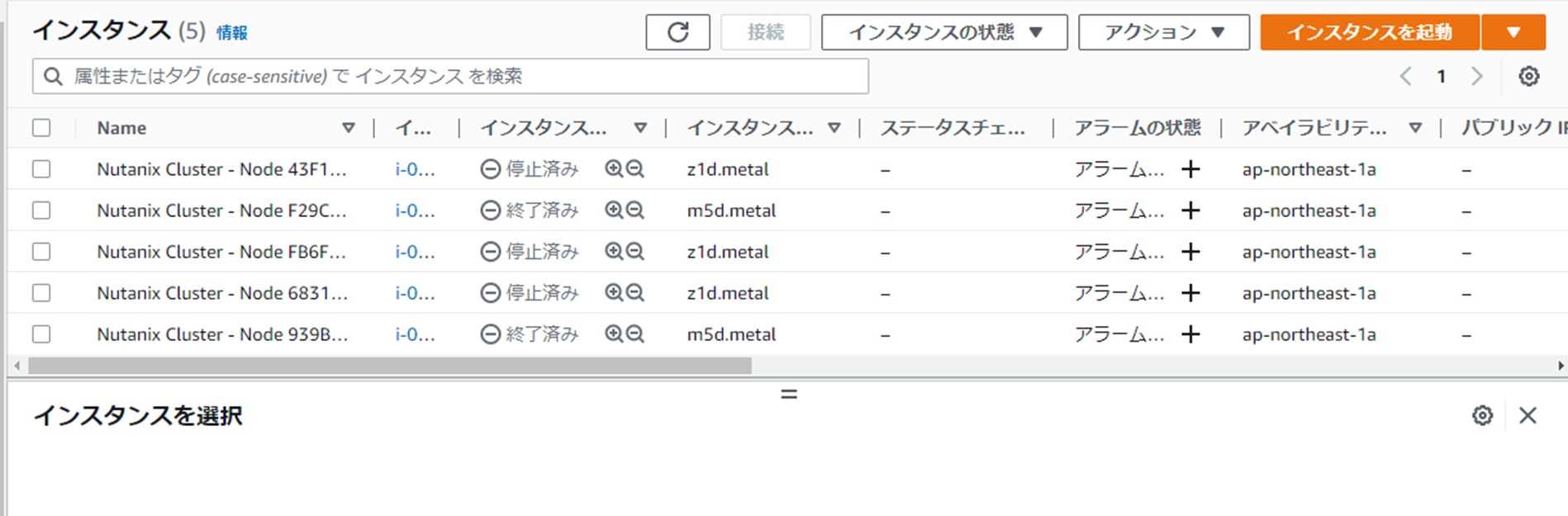
Task: Select Nutanix Cluster - Node 6831 name
Action: (x=222, y=293)
